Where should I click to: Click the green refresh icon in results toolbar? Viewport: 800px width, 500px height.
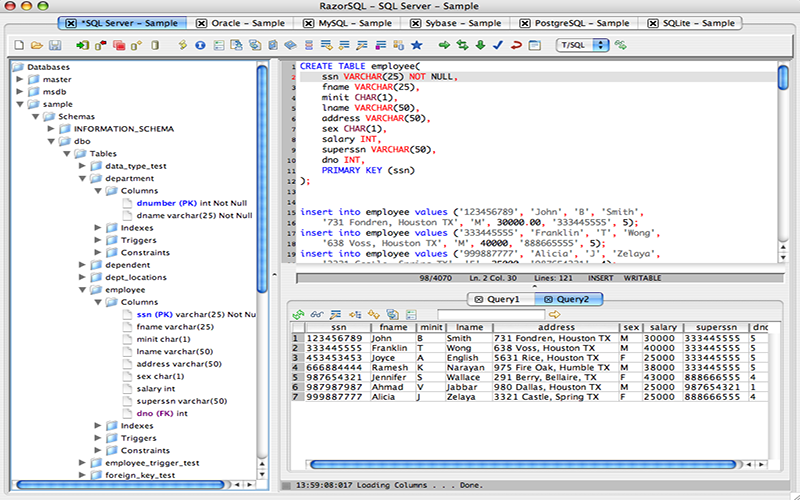coord(298,315)
